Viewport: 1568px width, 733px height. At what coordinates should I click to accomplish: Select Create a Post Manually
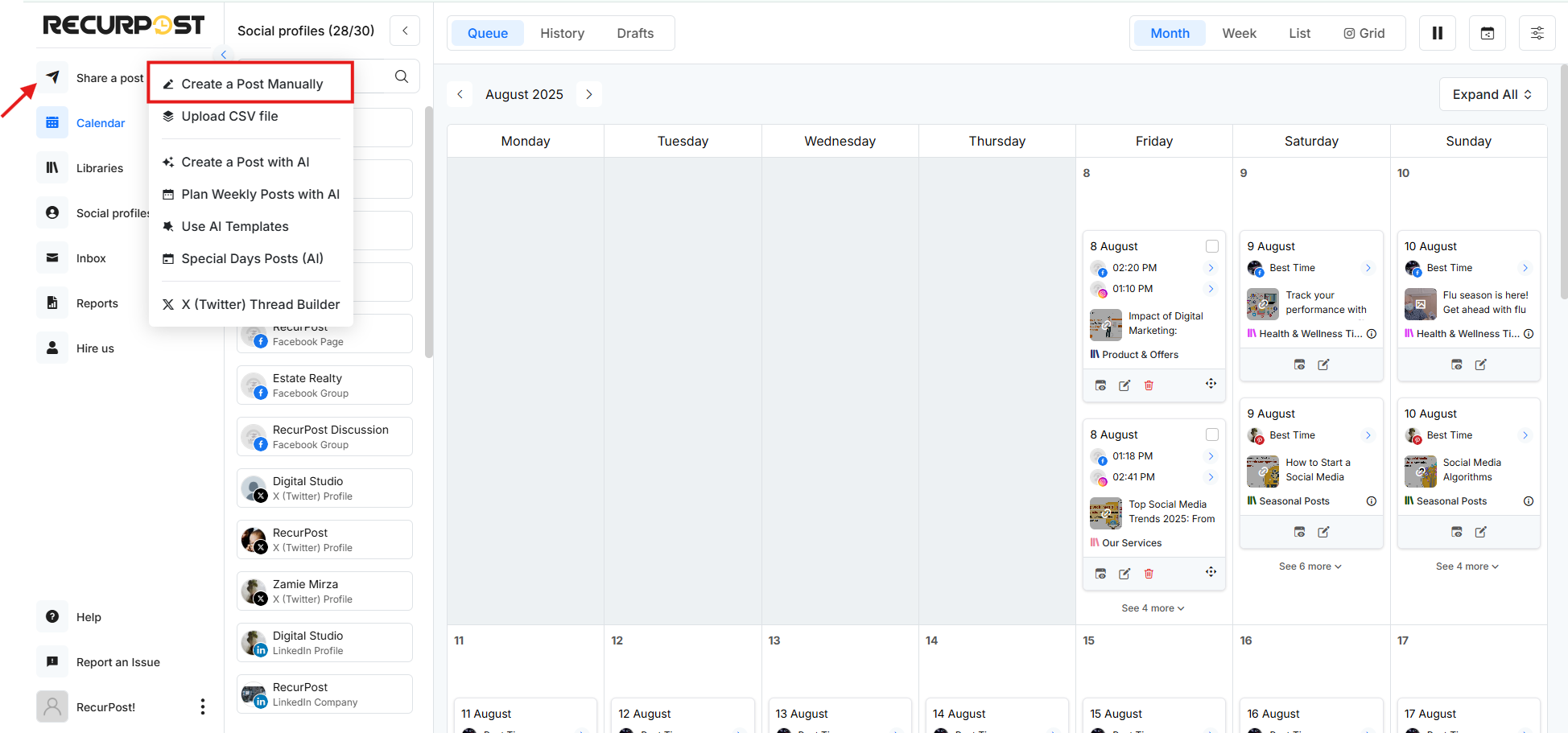coord(251,83)
